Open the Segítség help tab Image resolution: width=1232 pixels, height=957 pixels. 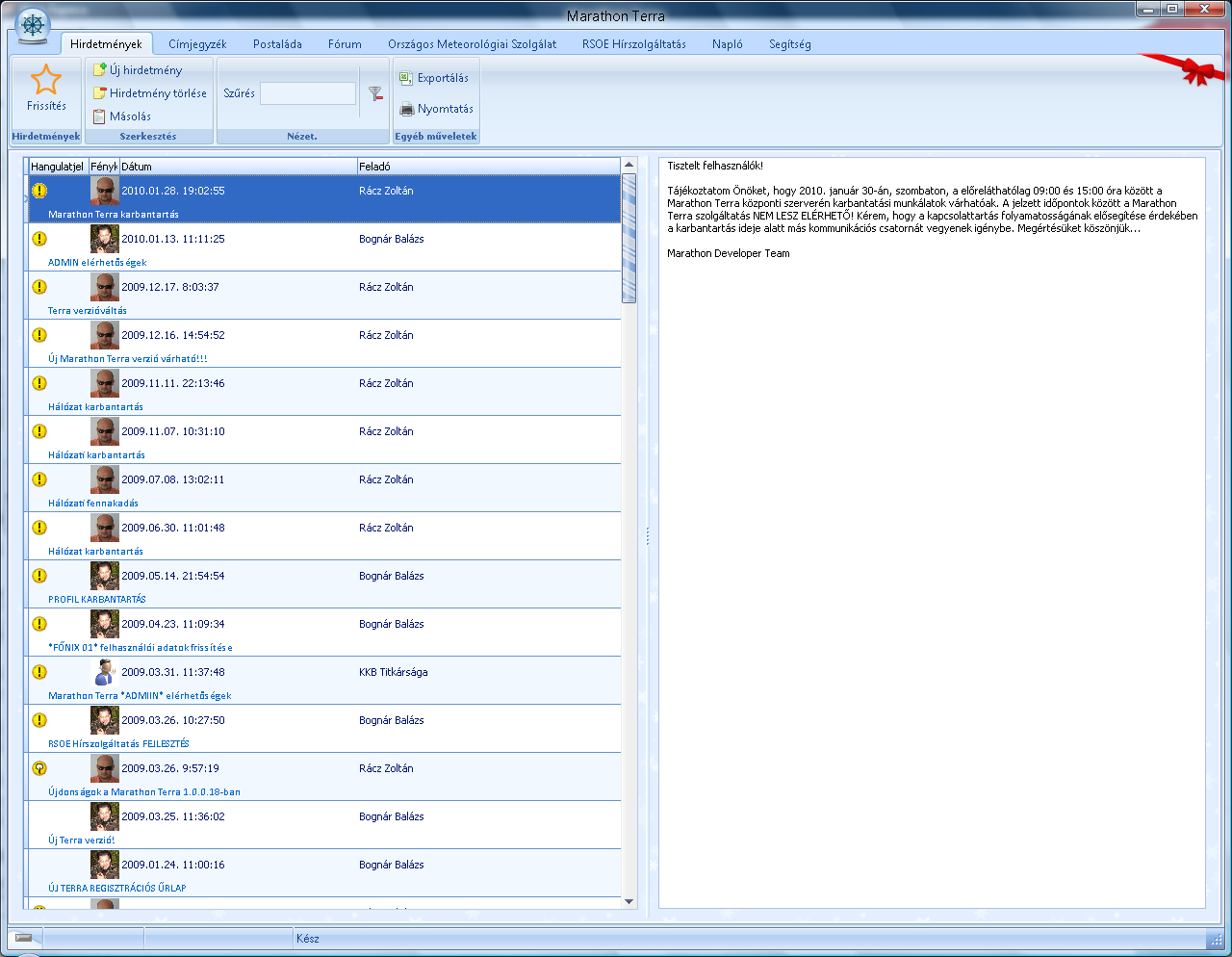pyautogui.click(x=789, y=44)
